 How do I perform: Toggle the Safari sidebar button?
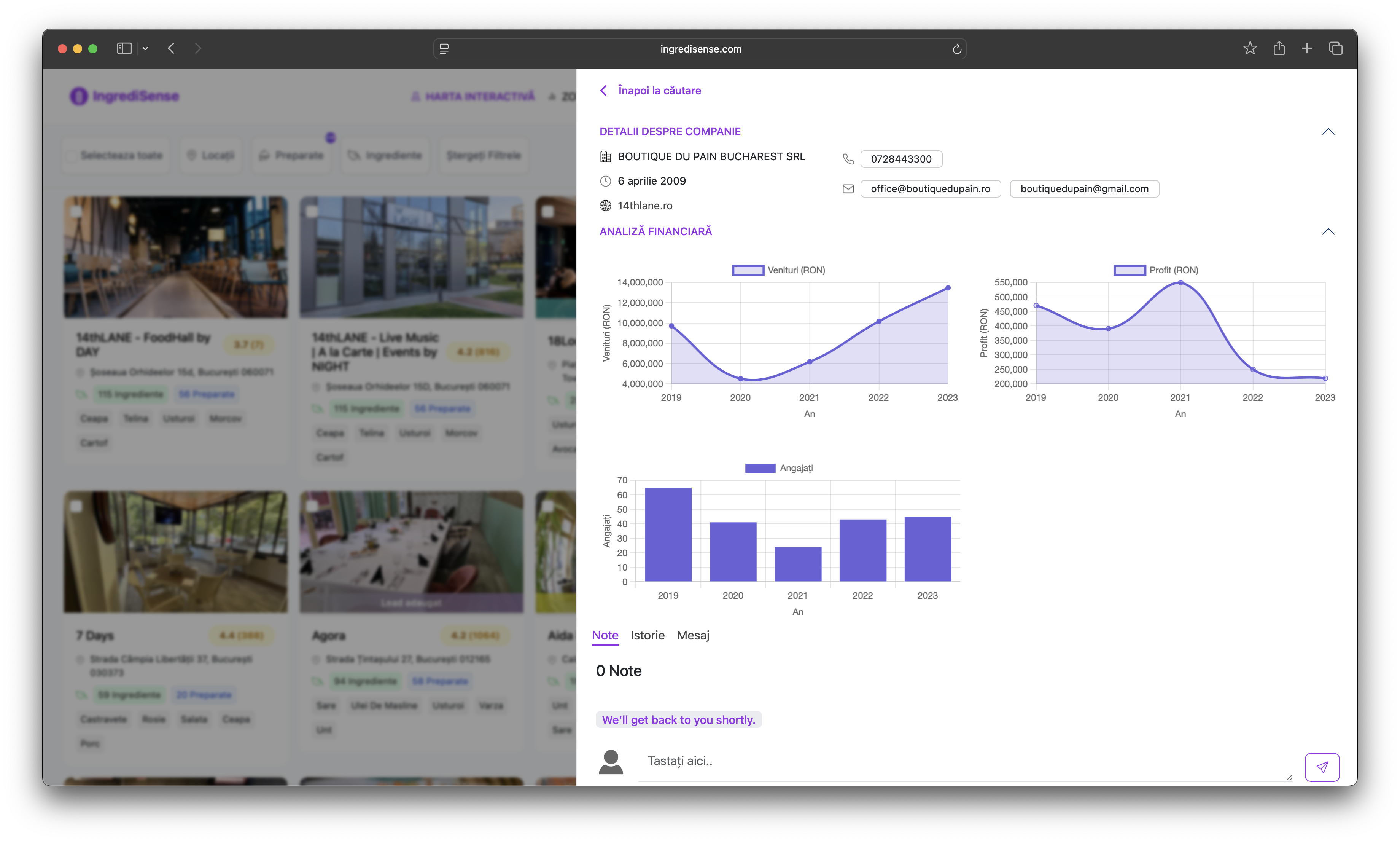pyautogui.click(x=124, y=49)
